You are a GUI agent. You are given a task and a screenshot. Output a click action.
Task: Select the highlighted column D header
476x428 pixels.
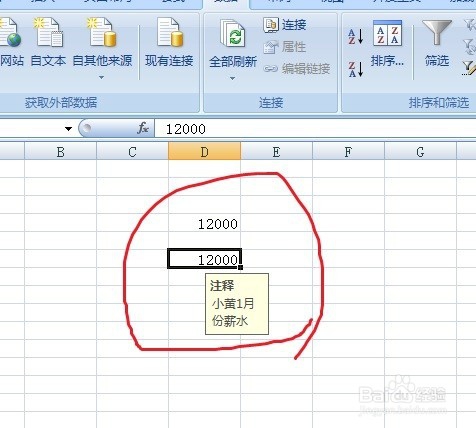(x=204, y=152)
